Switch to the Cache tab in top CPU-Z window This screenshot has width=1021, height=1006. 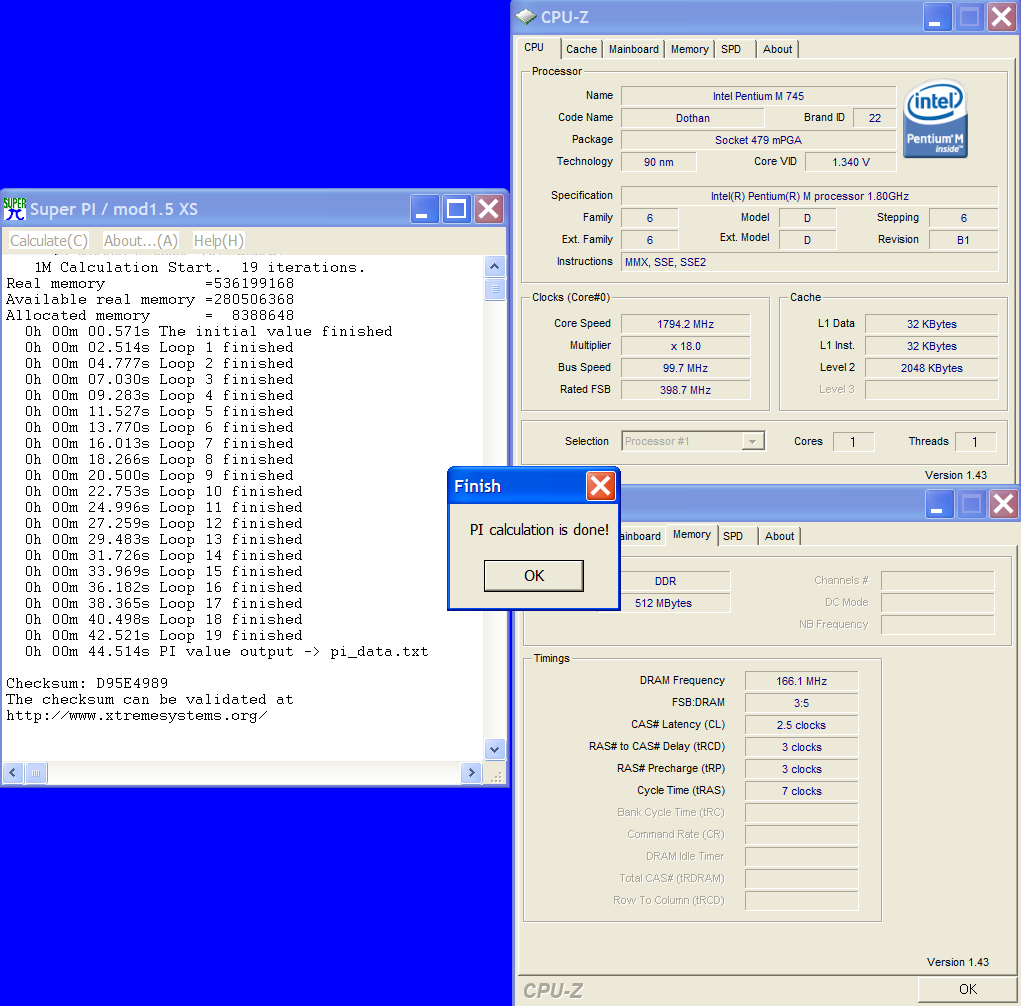point(581,49)
